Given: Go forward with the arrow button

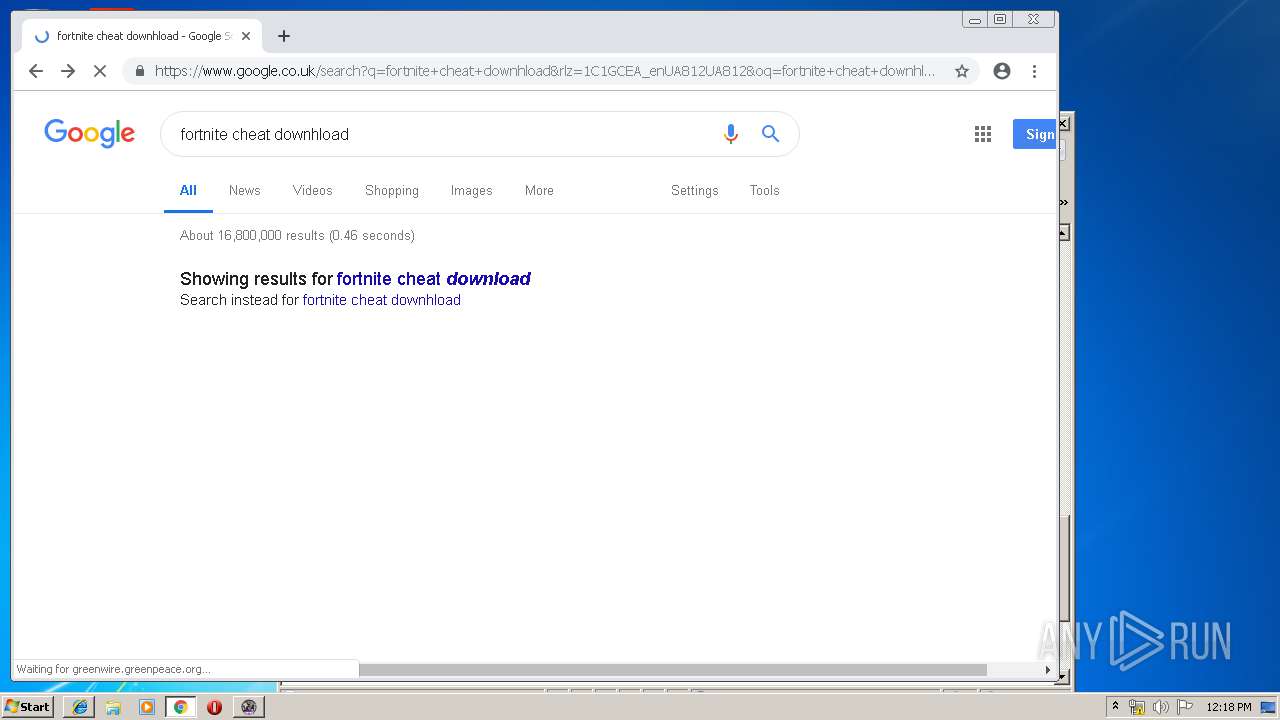Looking at the screenshot, I should [68, 71].
